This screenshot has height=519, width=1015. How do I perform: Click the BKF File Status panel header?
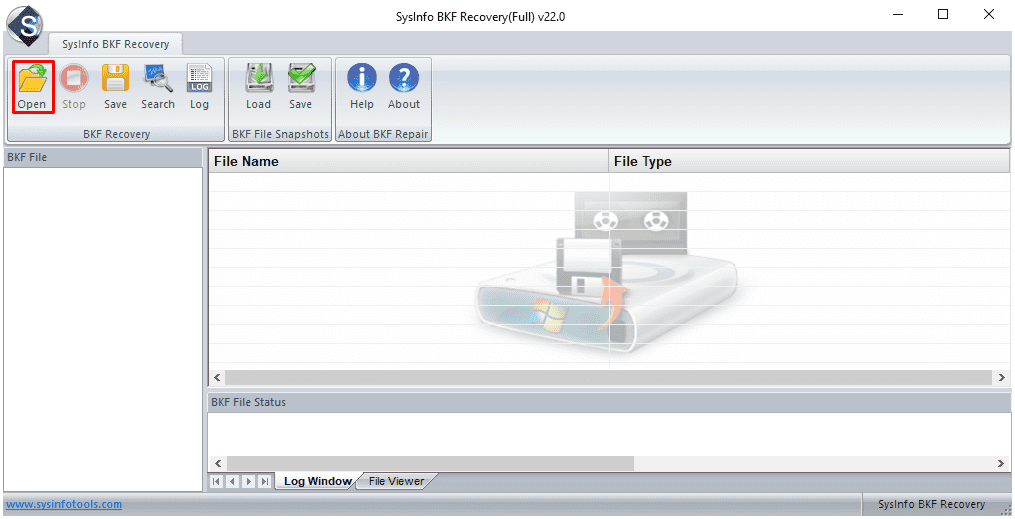point(608,402)
